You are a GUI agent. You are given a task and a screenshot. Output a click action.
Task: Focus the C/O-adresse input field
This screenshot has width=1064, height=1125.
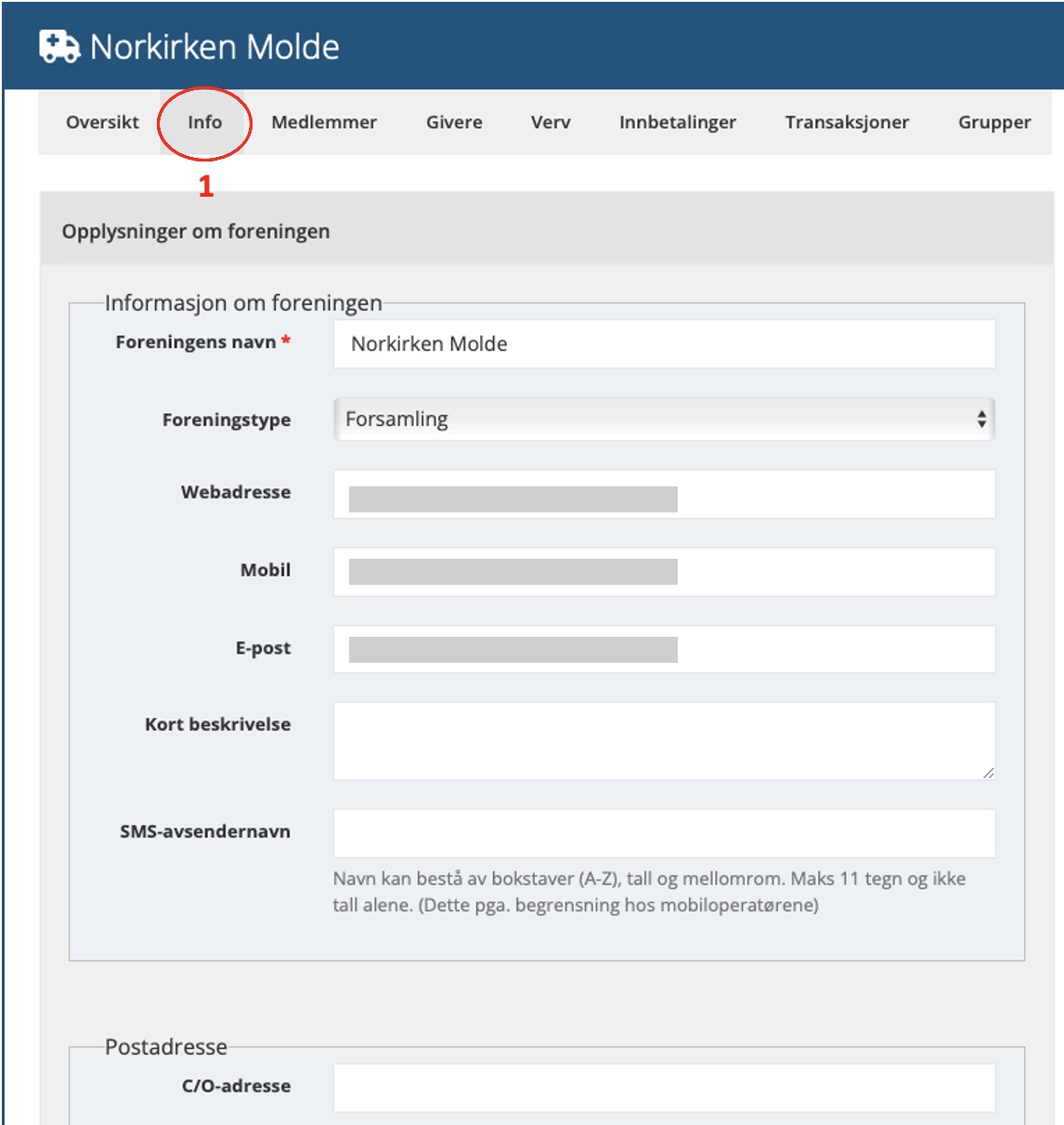pyautogui.click(x=664, y=1087)
